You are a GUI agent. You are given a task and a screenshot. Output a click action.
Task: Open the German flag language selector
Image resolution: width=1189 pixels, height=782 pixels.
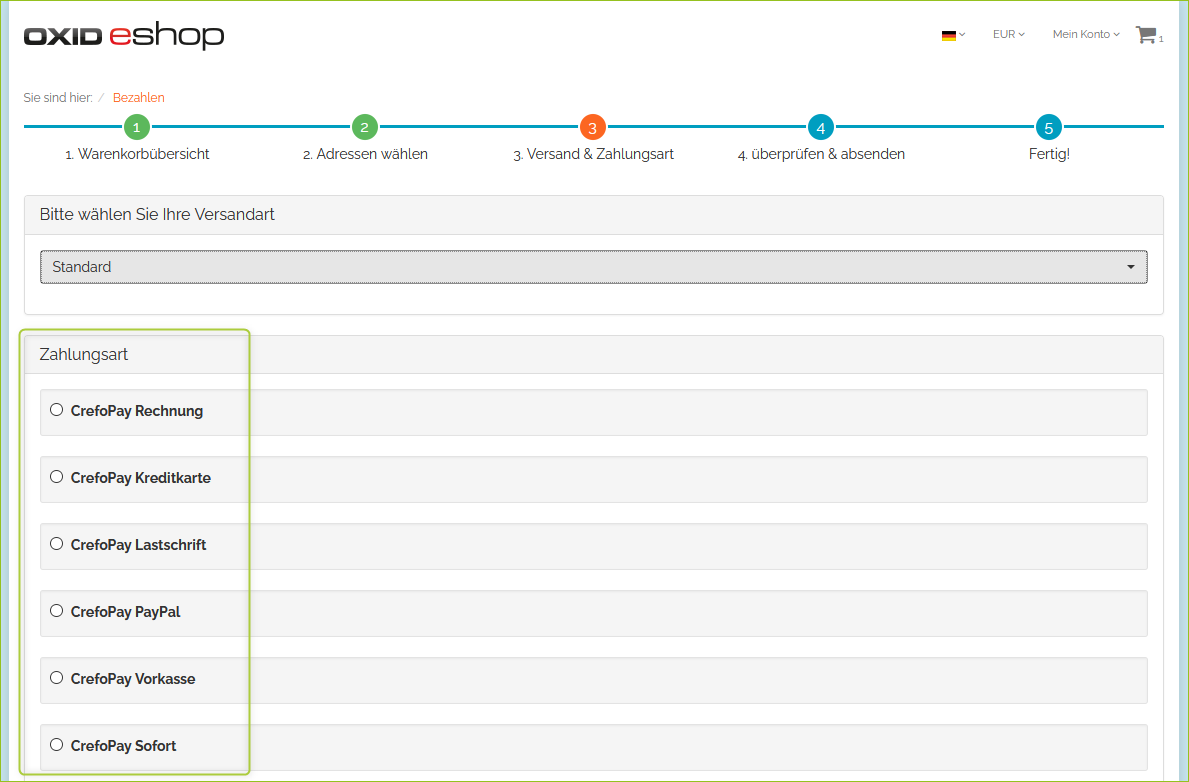952,35
